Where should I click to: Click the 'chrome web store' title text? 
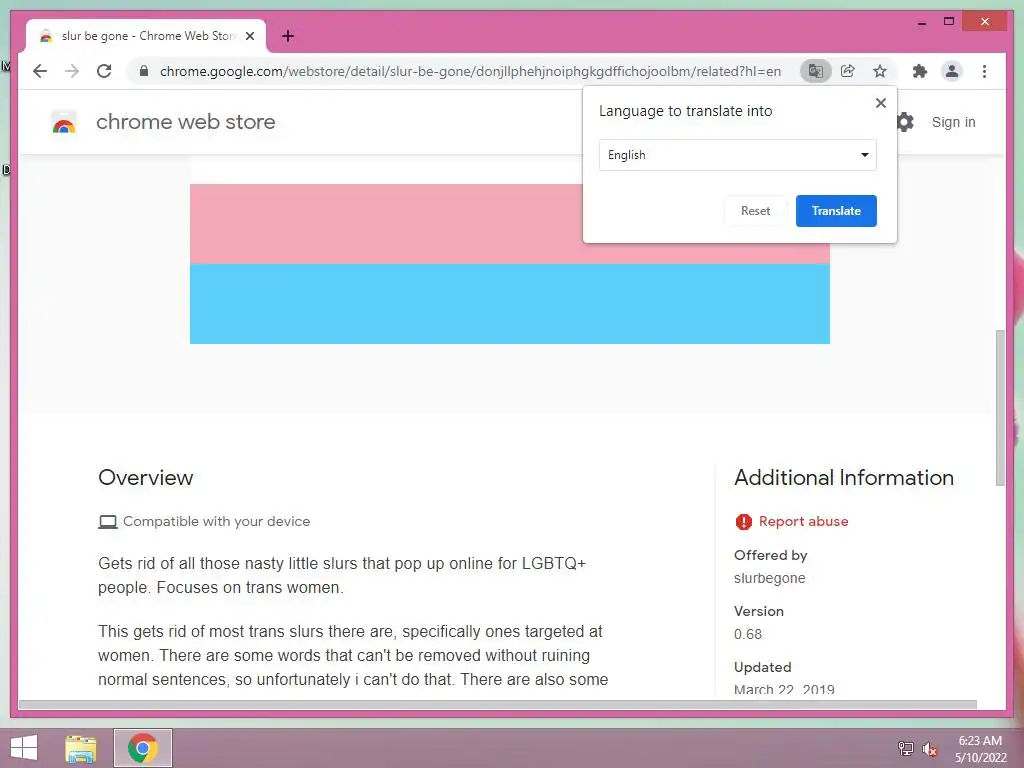pos(185,122)
